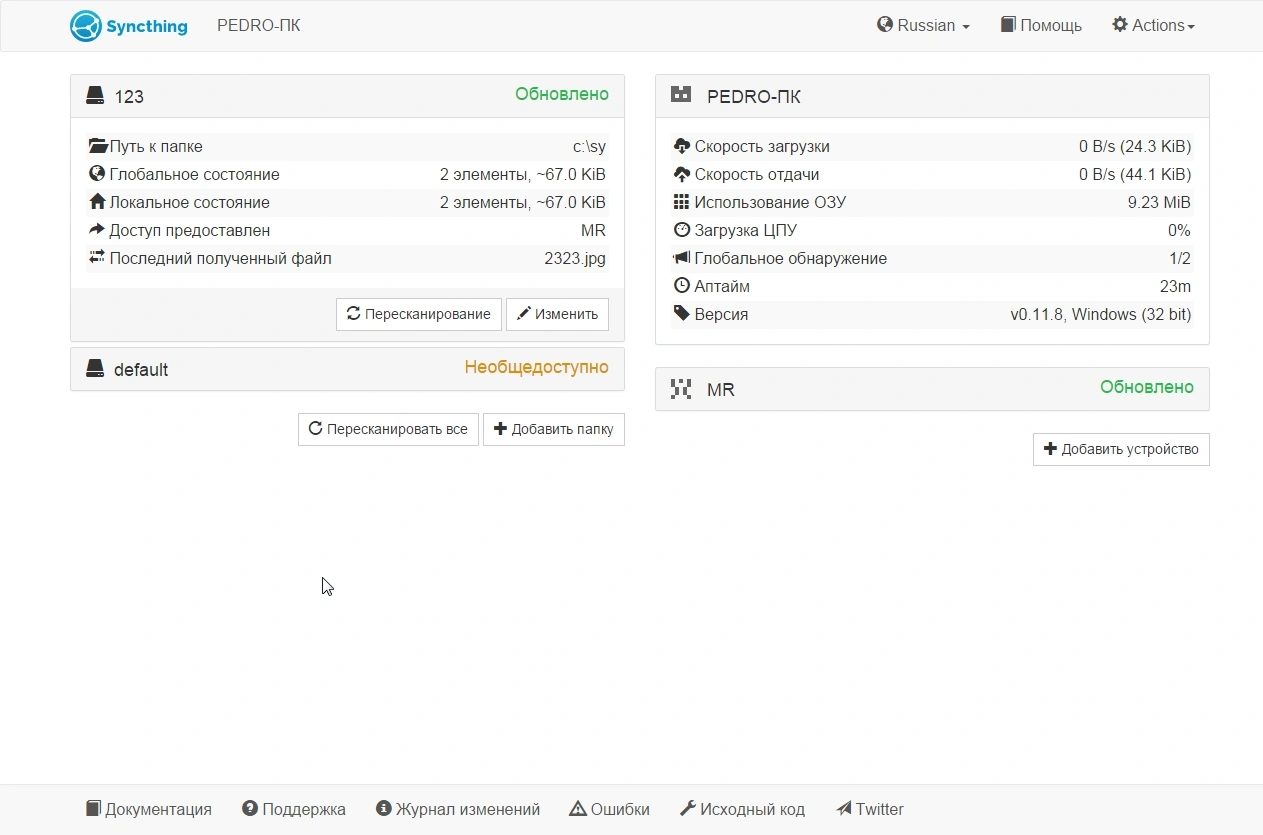Click the 23m uptime value
Viewport: 1263px width, 835px height.
1175,286
